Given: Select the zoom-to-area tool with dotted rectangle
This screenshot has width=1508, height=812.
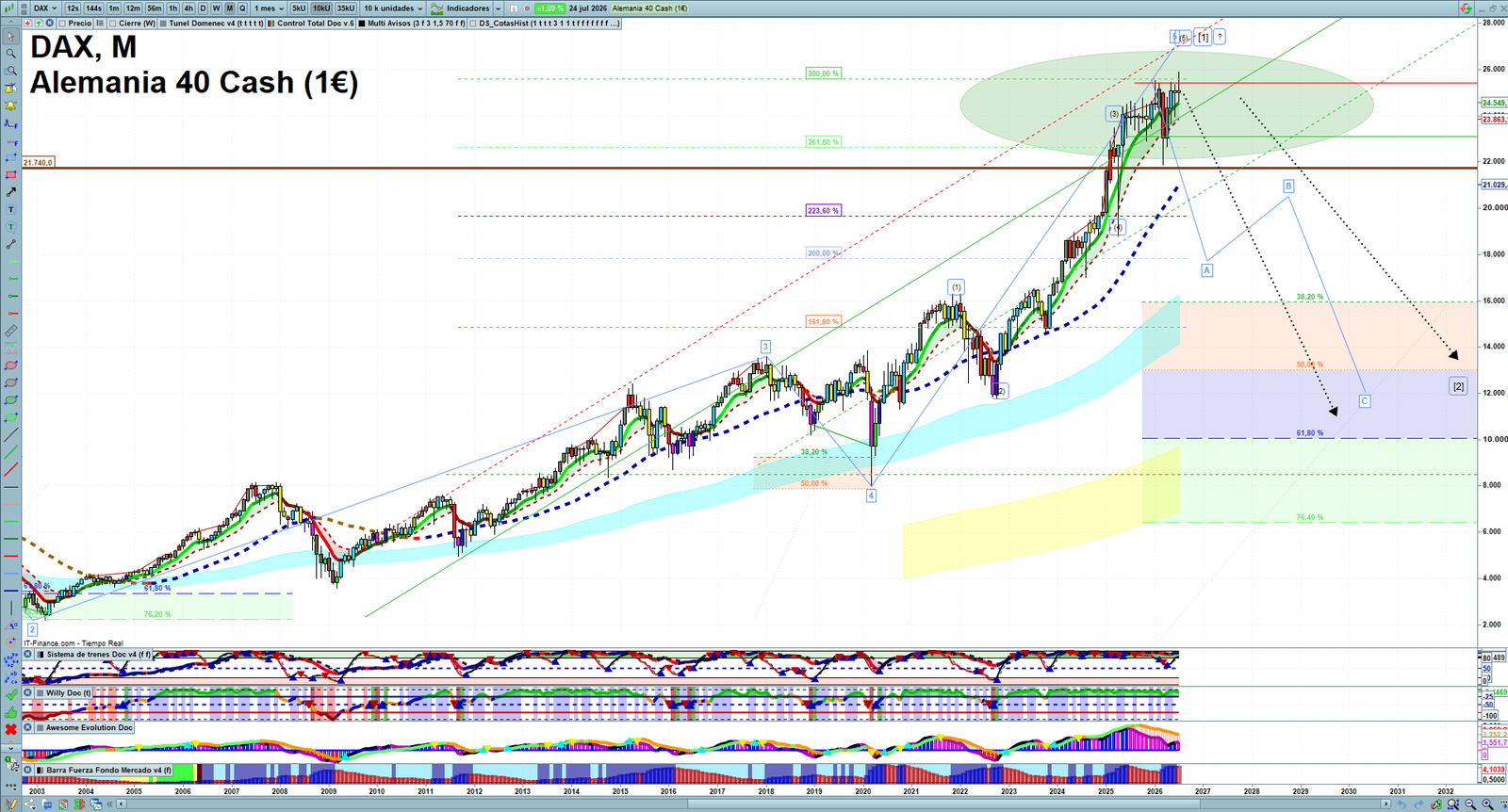Looking at the screenshot, I should pos(10,71).
